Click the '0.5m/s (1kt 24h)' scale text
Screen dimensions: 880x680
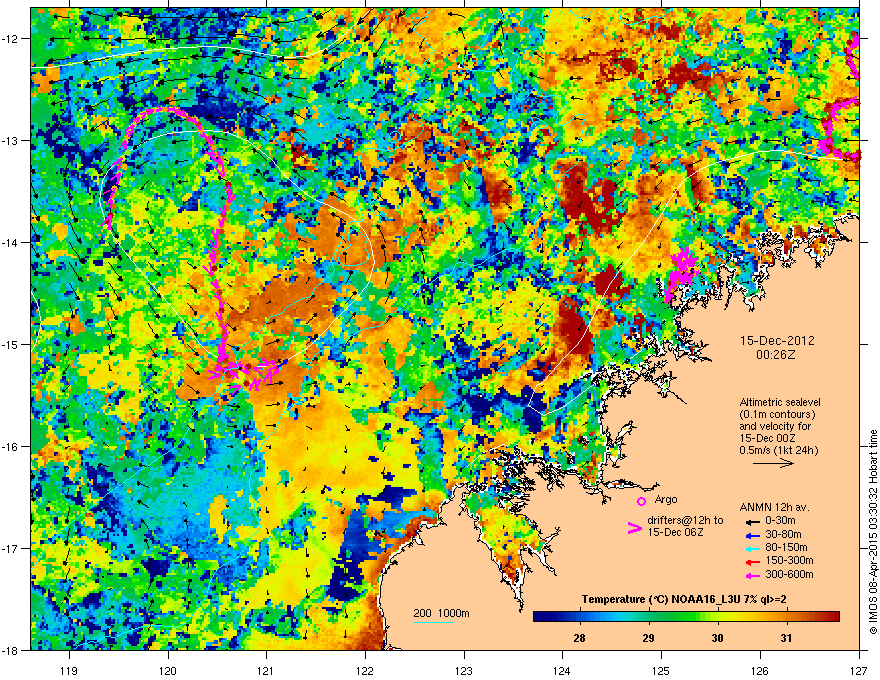coord(778,450)
